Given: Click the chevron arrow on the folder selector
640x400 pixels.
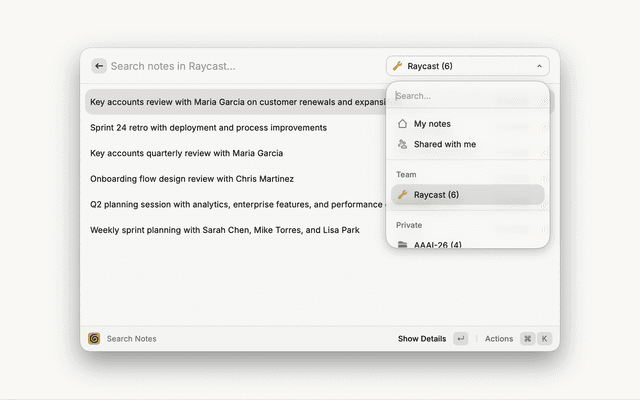Looking at the screenshot, I should pos(540,66).
